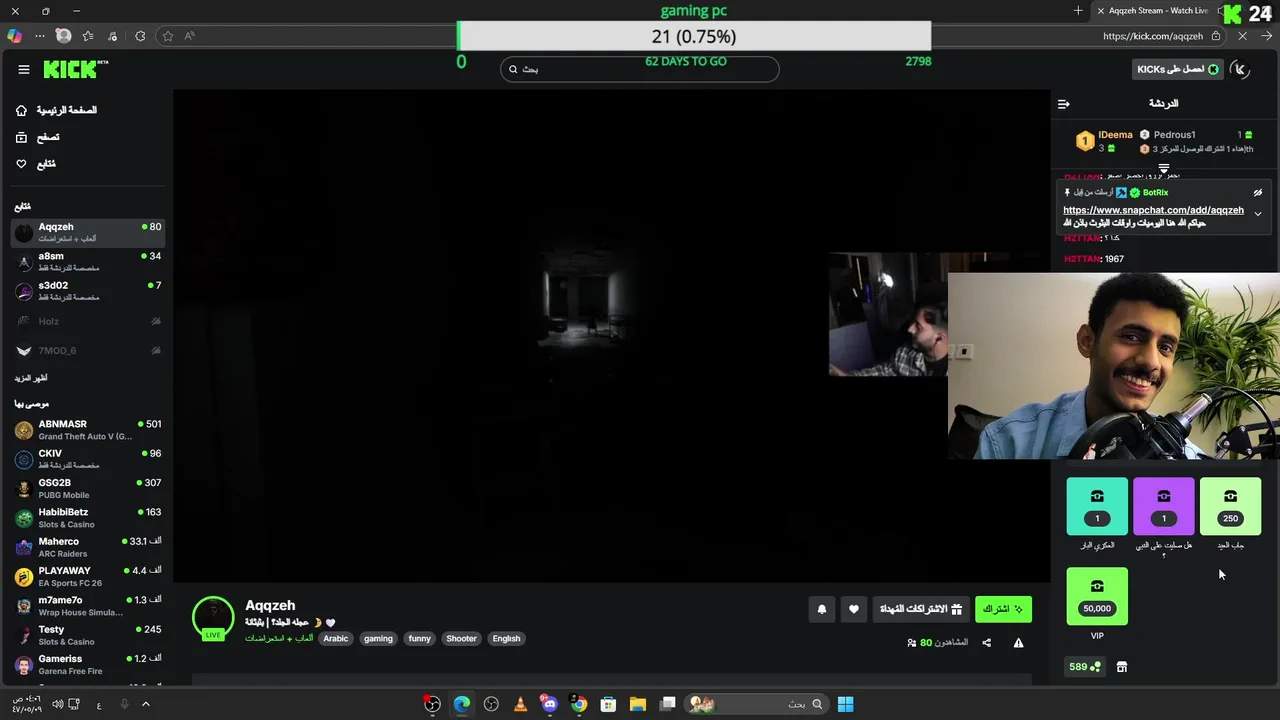
Task: Select the 50,000-point VIP reward
Action: pyautogui.click(x=1097, y=596)
